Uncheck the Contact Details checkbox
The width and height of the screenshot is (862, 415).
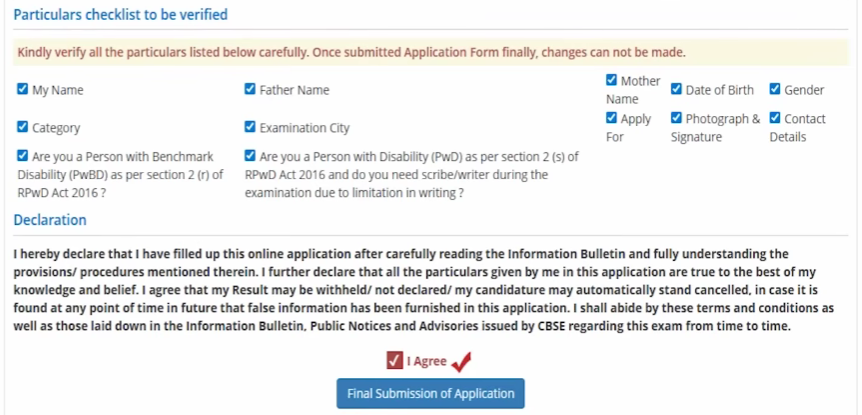(x=775, y=118)
